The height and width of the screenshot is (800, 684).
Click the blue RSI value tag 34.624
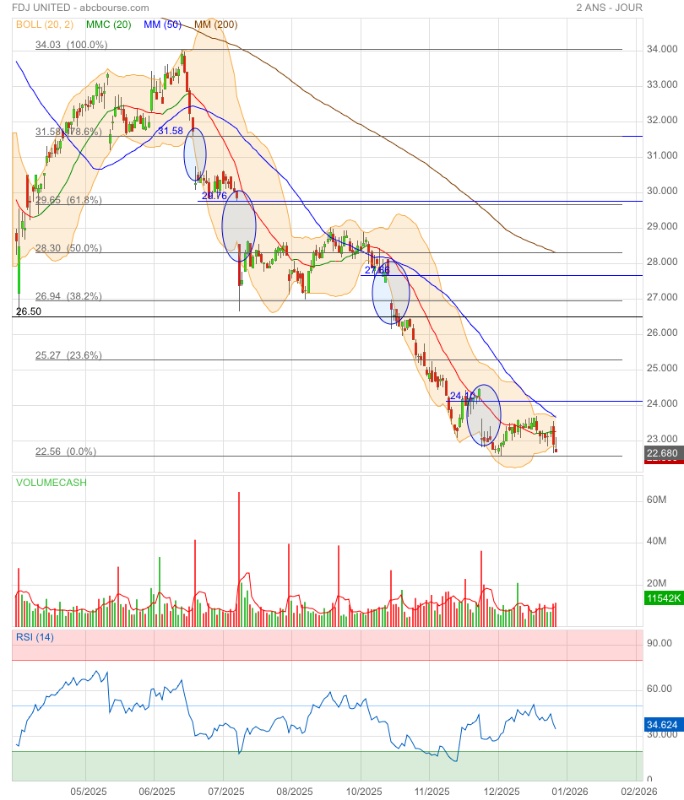click(662, 724)
